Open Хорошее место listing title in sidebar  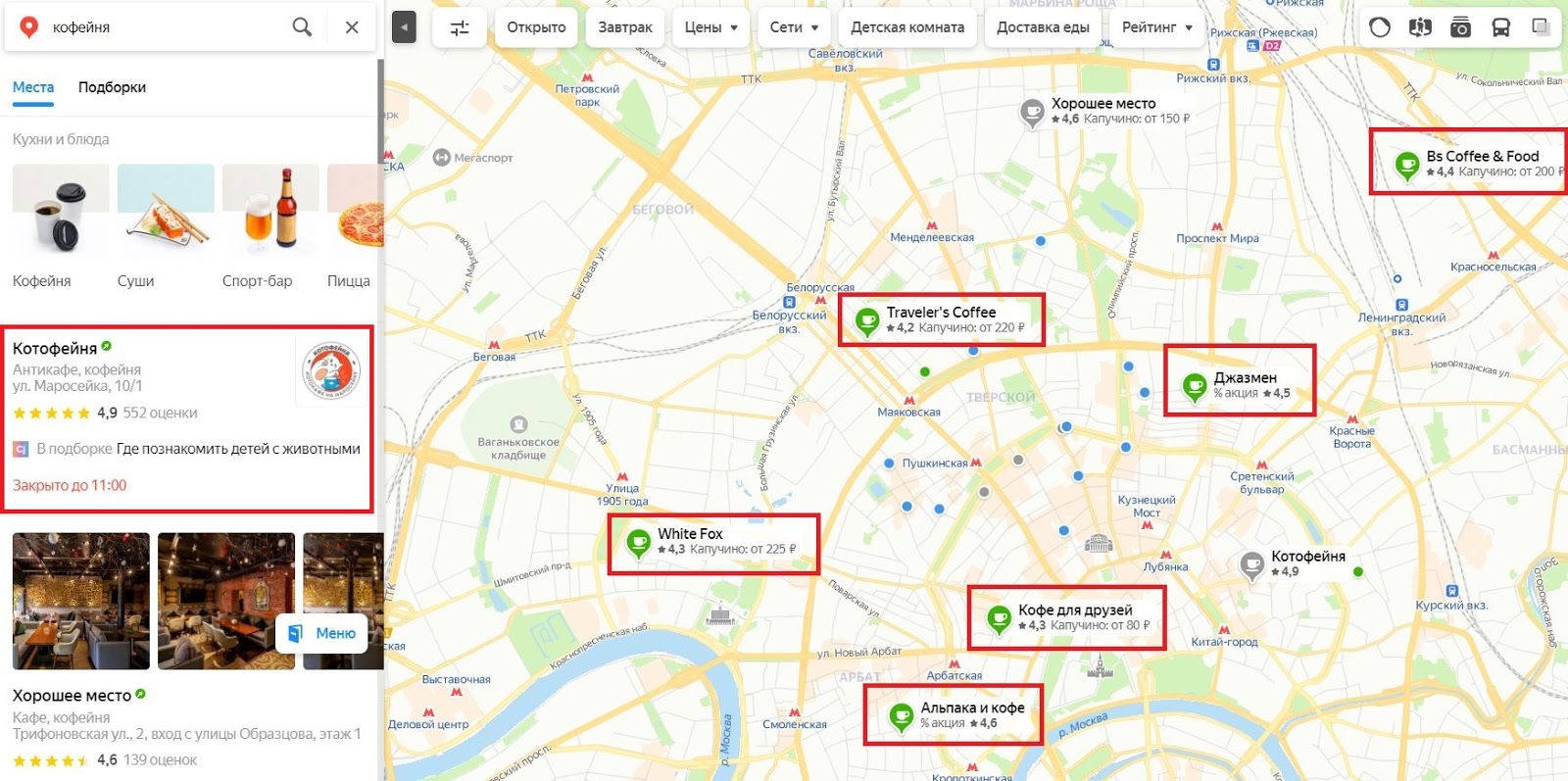[x=72, y=695]
